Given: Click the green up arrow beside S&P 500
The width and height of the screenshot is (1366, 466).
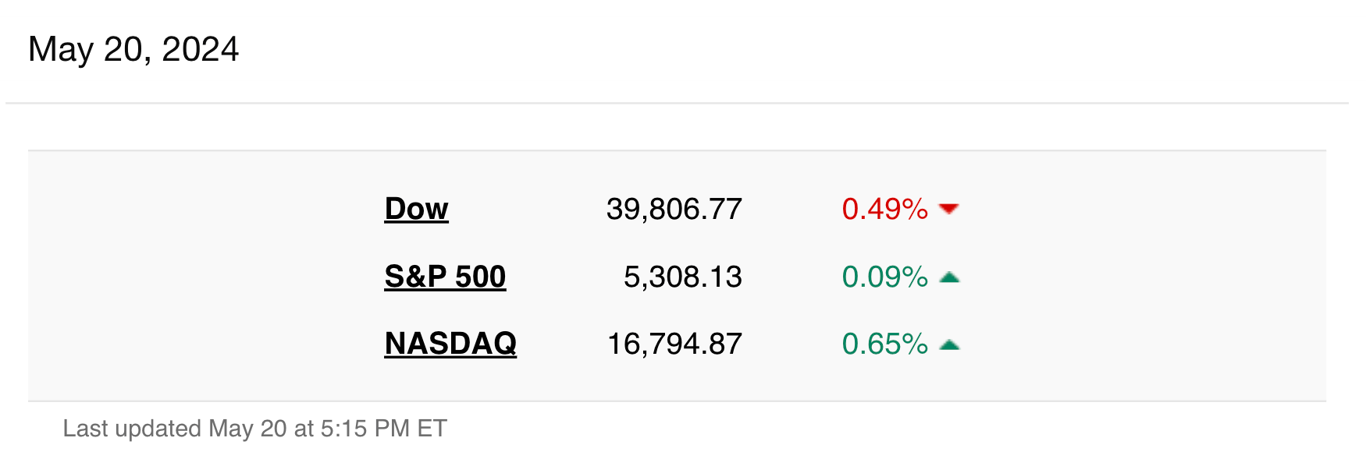Looking at the screenshot, I should point(949,277).
